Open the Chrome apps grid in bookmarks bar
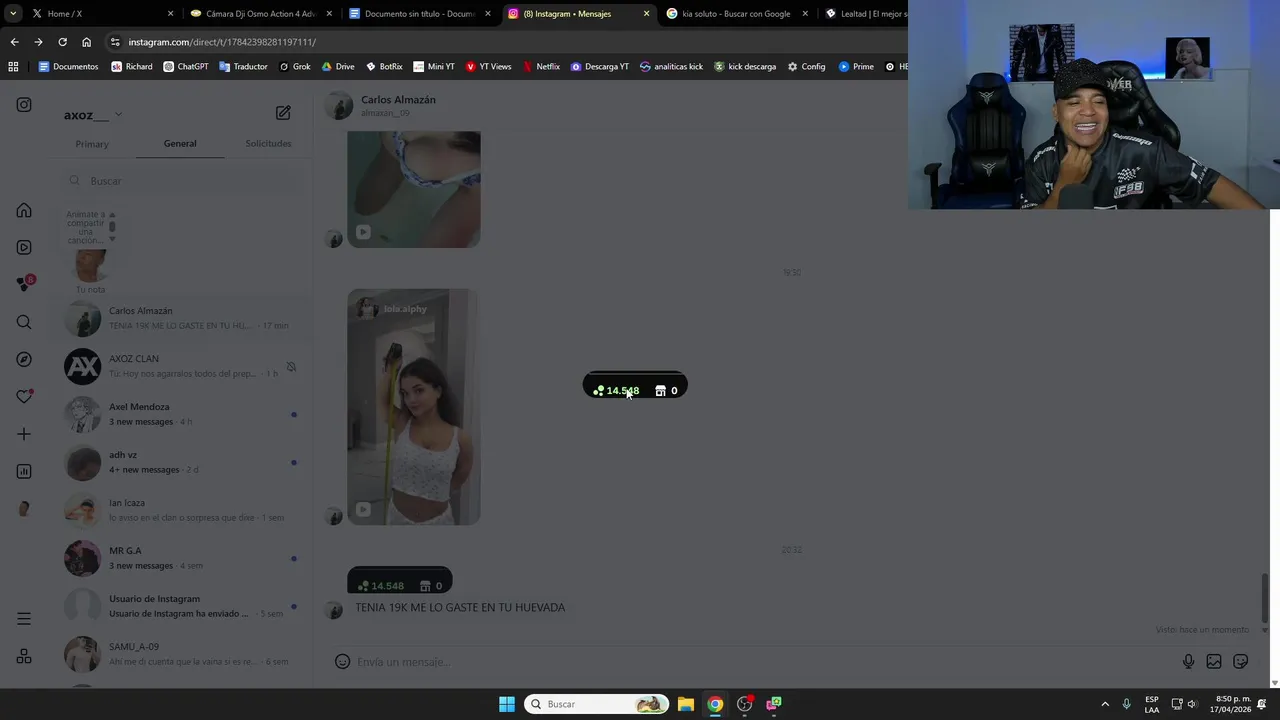The width and height of the screenshot is (1280, 720). click(x=13, y=67)
